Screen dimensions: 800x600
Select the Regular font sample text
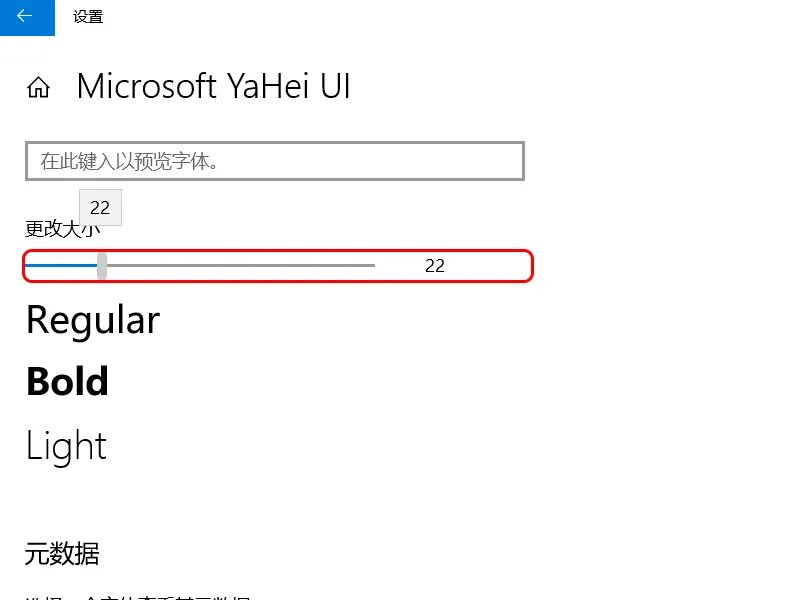point(93,321)
